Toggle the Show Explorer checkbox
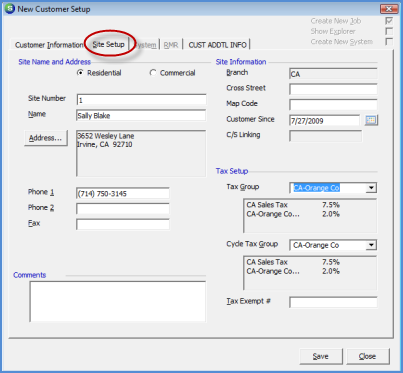403x373 pixels. point(389,31)
